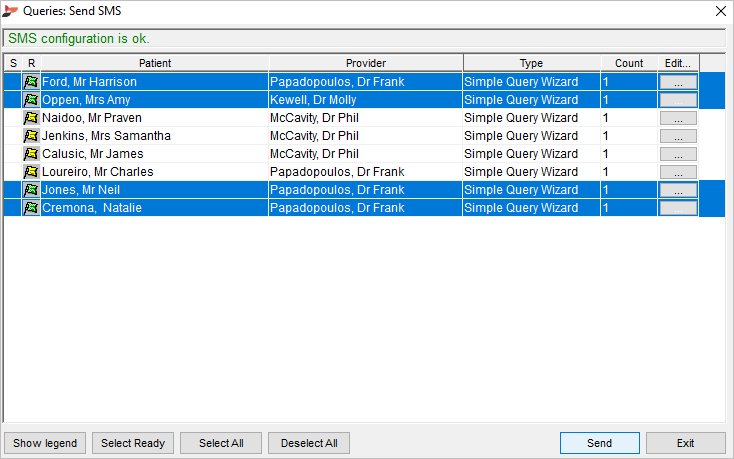Image resolution: width=734 pixels, height=459 pixels.
Task: Sort list by Provider column header
Action: (x=366, y=63)
